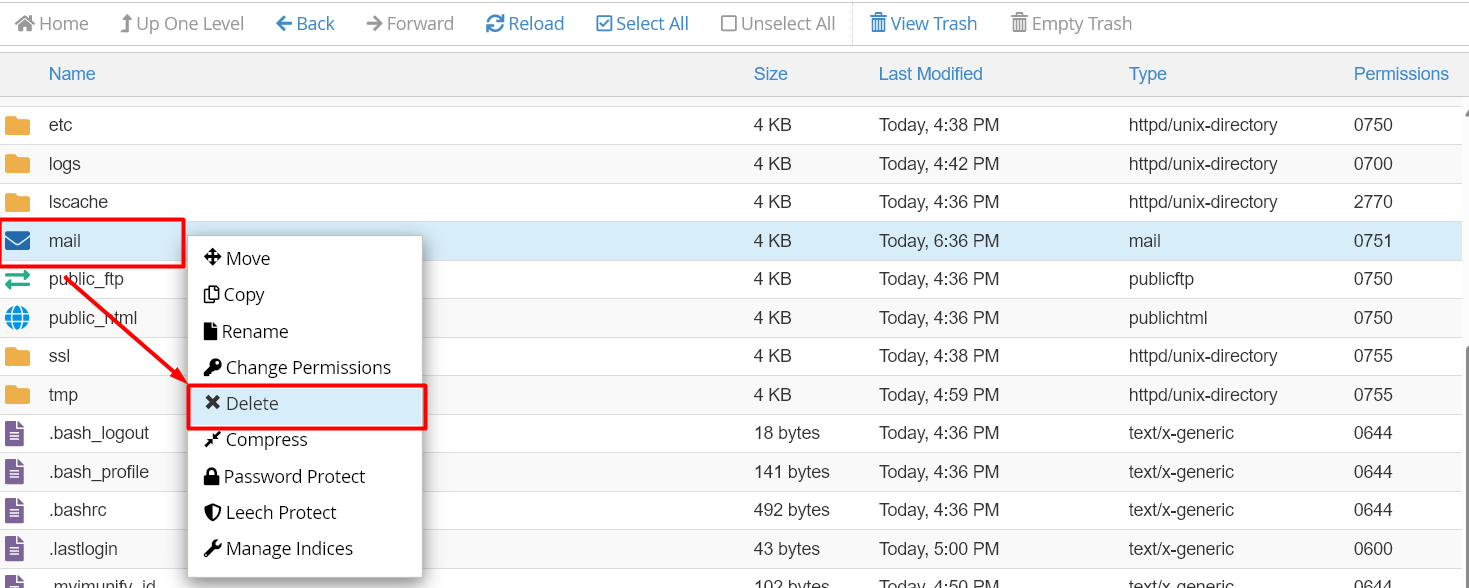Click the envelope icon beside mail folder
The height and width of the screenshot is (588, 1469).
20,240
